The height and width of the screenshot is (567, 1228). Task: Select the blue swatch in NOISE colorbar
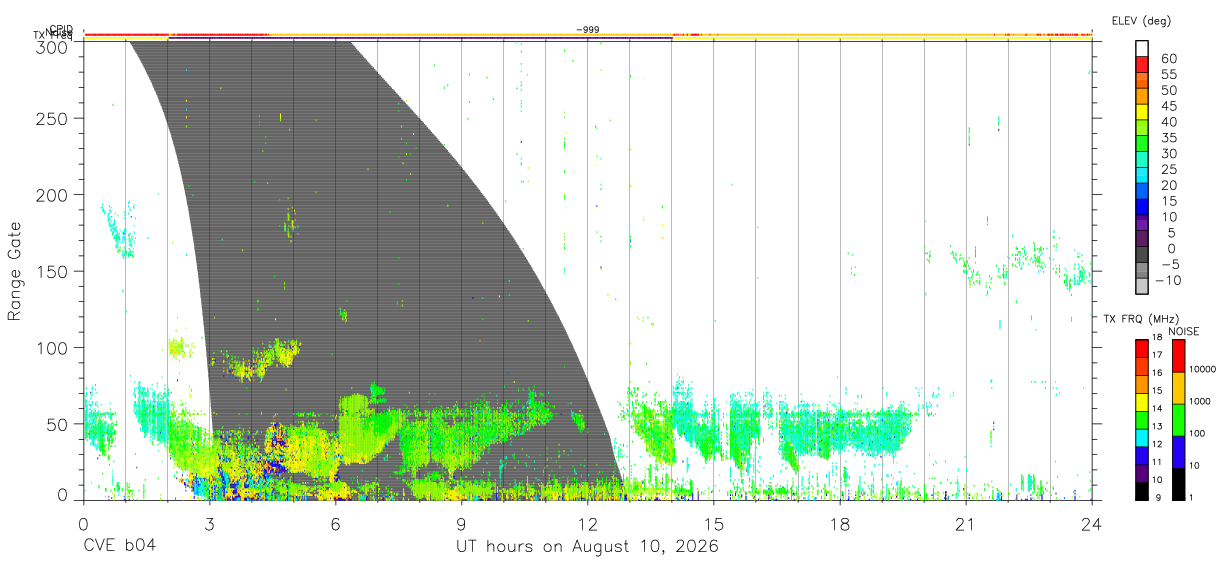click(x=1178, y=451)
